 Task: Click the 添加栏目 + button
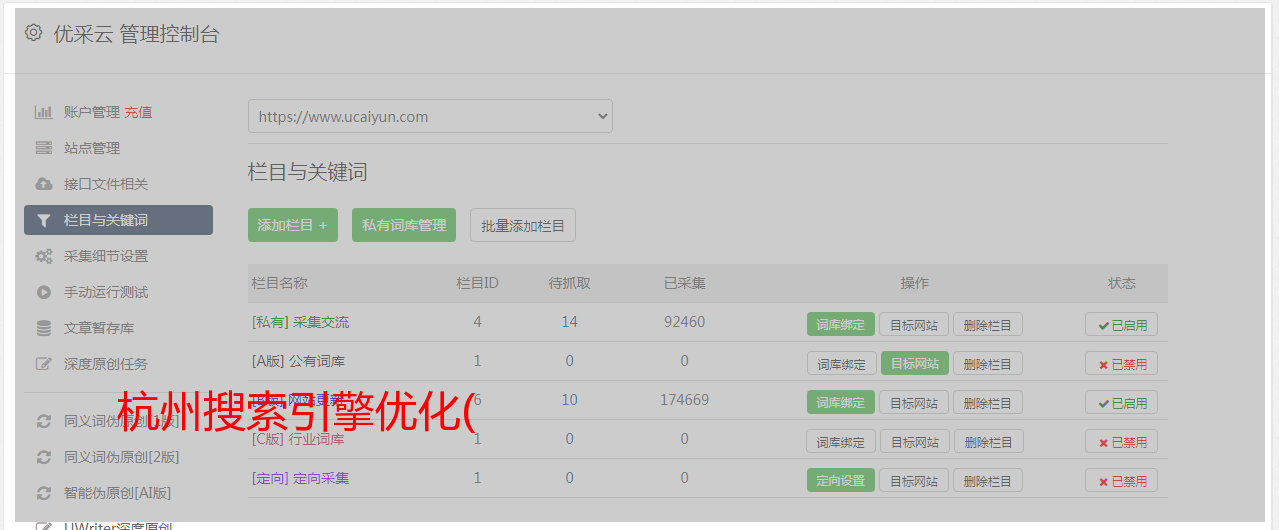click(x=293, y=225)
